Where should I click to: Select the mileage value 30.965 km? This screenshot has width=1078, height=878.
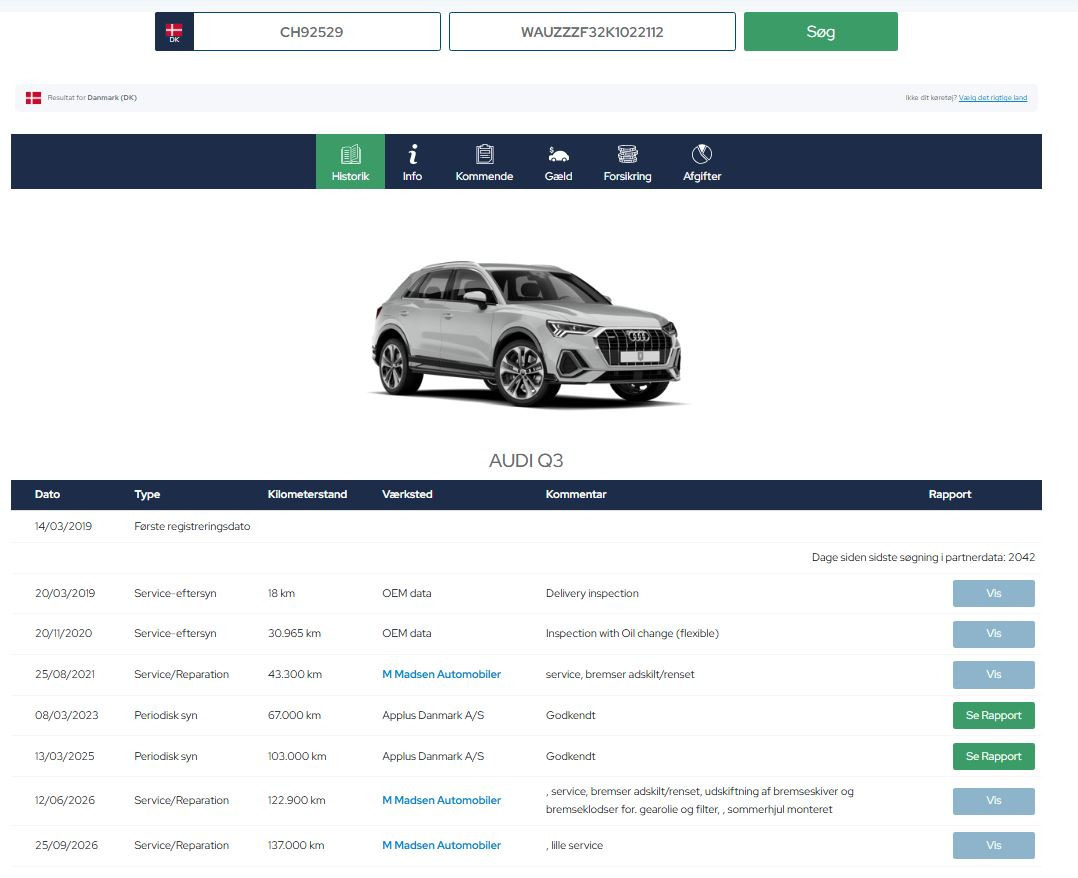tap(294, 634)
